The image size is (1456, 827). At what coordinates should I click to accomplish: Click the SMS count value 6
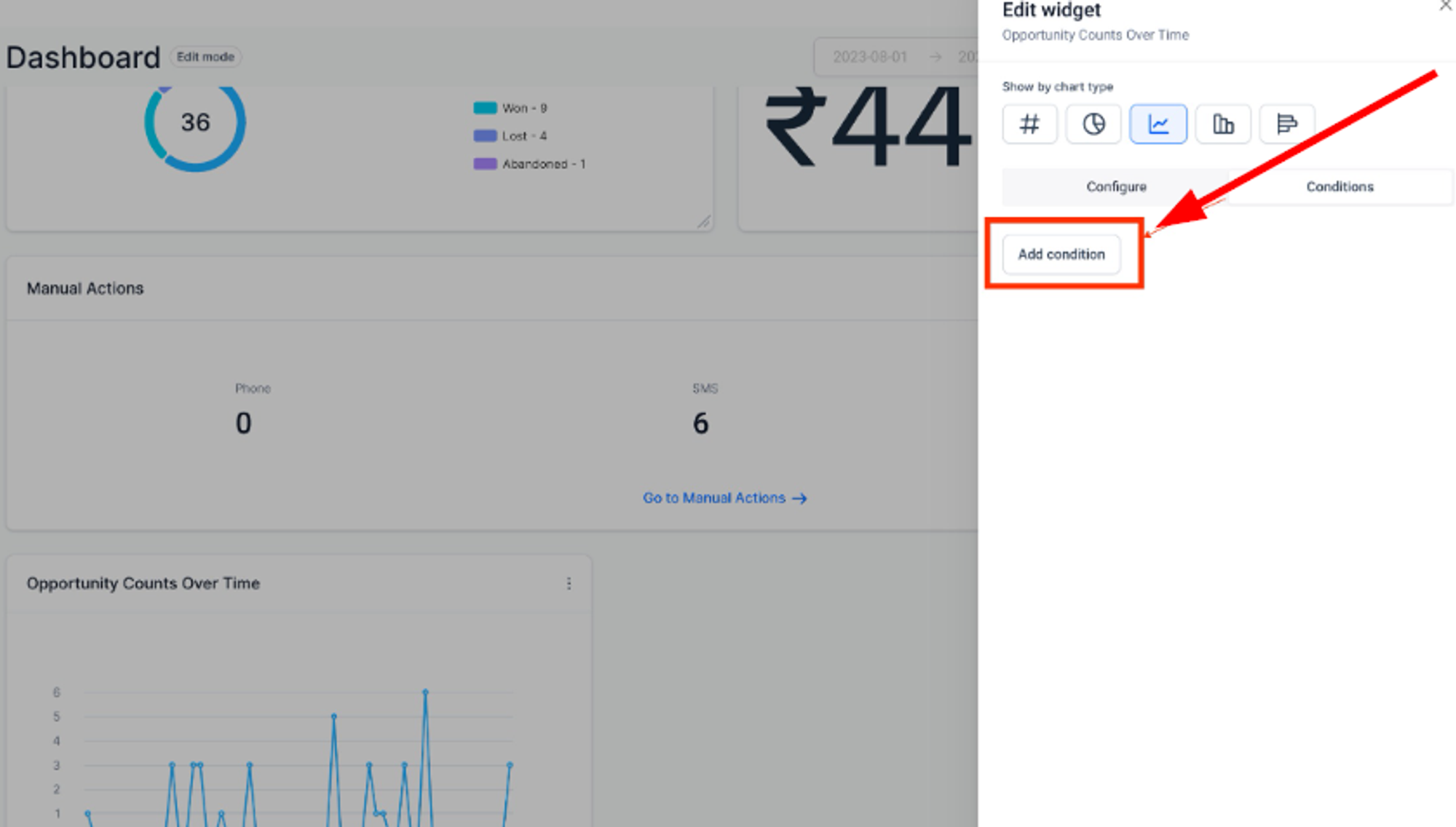[x=700, y=423]
